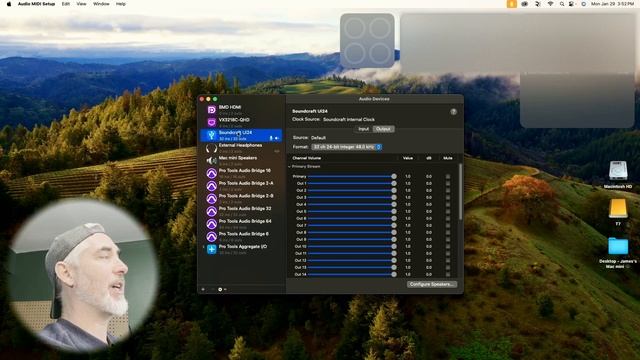
Task: Open the Window menu
Action: click(x=101, y=4)
